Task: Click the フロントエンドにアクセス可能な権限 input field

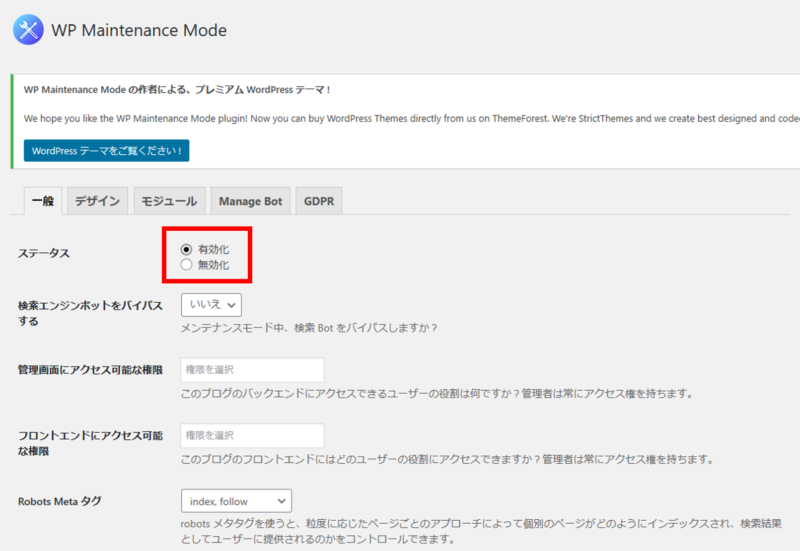Action: pos(253,436)
